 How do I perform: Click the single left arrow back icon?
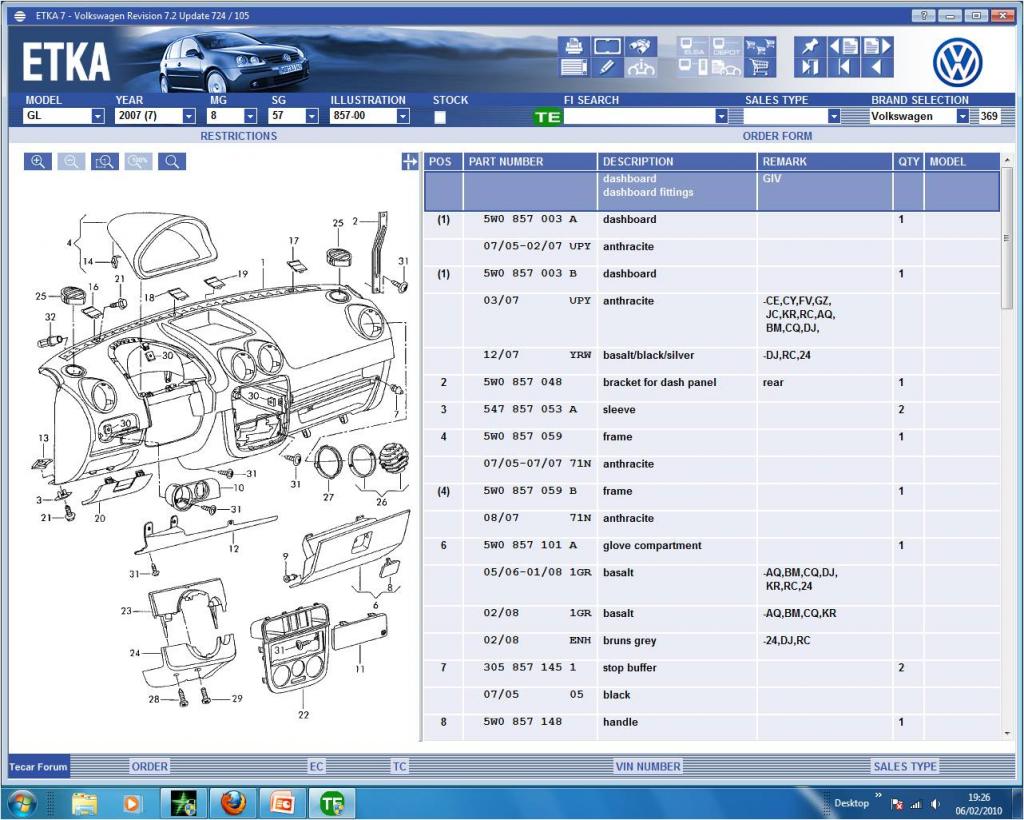pos(877,67)
